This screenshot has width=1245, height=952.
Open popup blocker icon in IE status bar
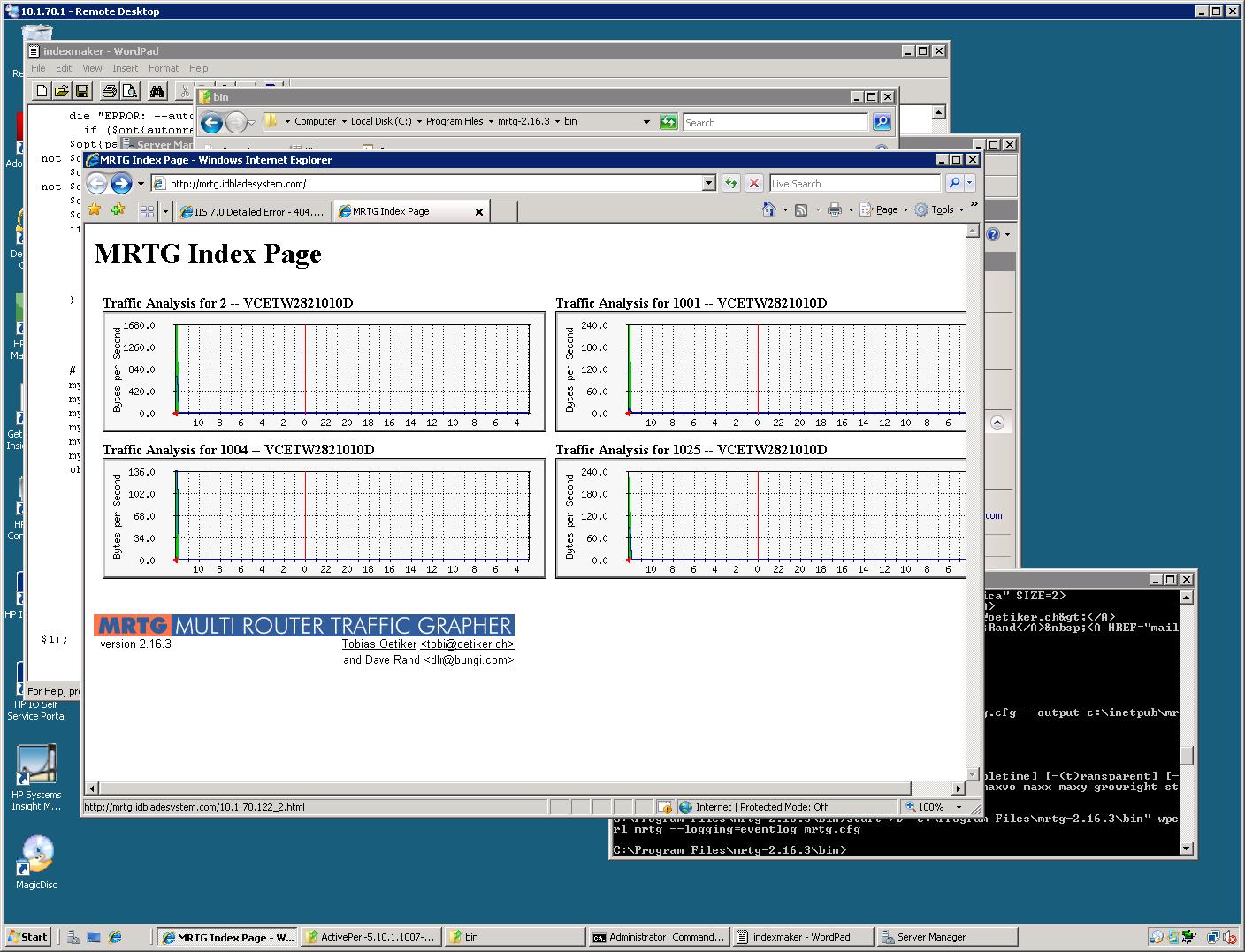665,807
